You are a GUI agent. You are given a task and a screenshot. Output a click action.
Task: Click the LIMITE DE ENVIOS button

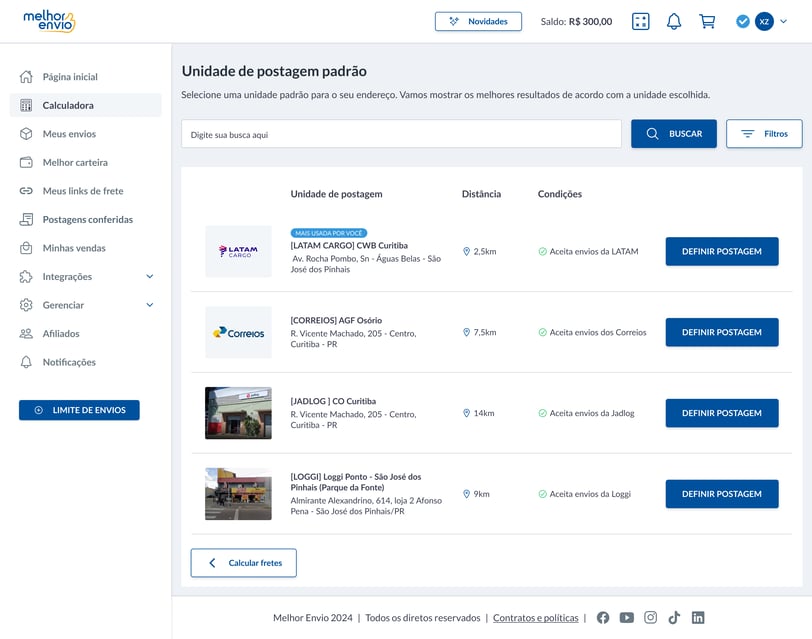tap(79, 410)
